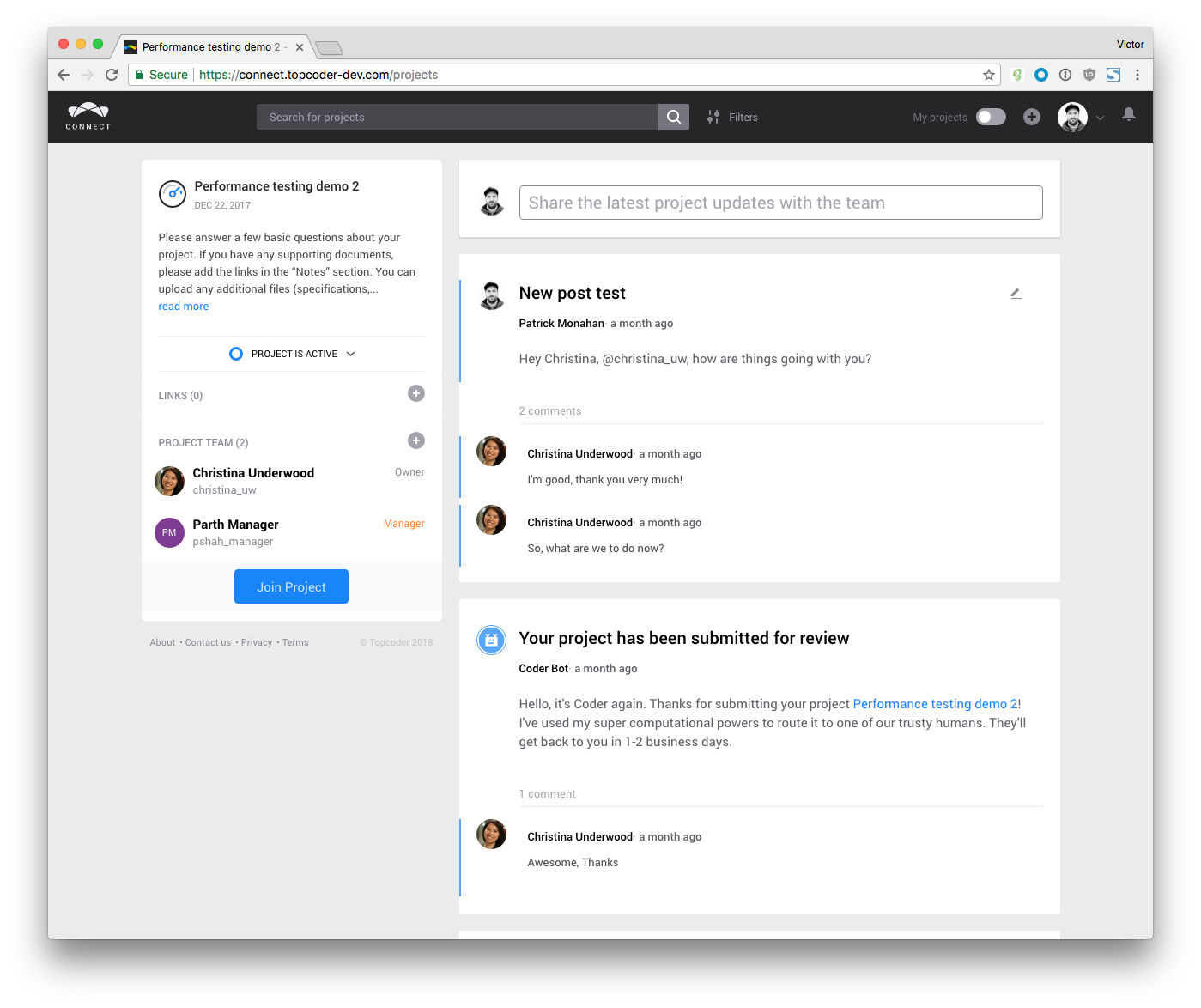Click the Connect logo in the header

pyautogui.click(x=88, y=116)
